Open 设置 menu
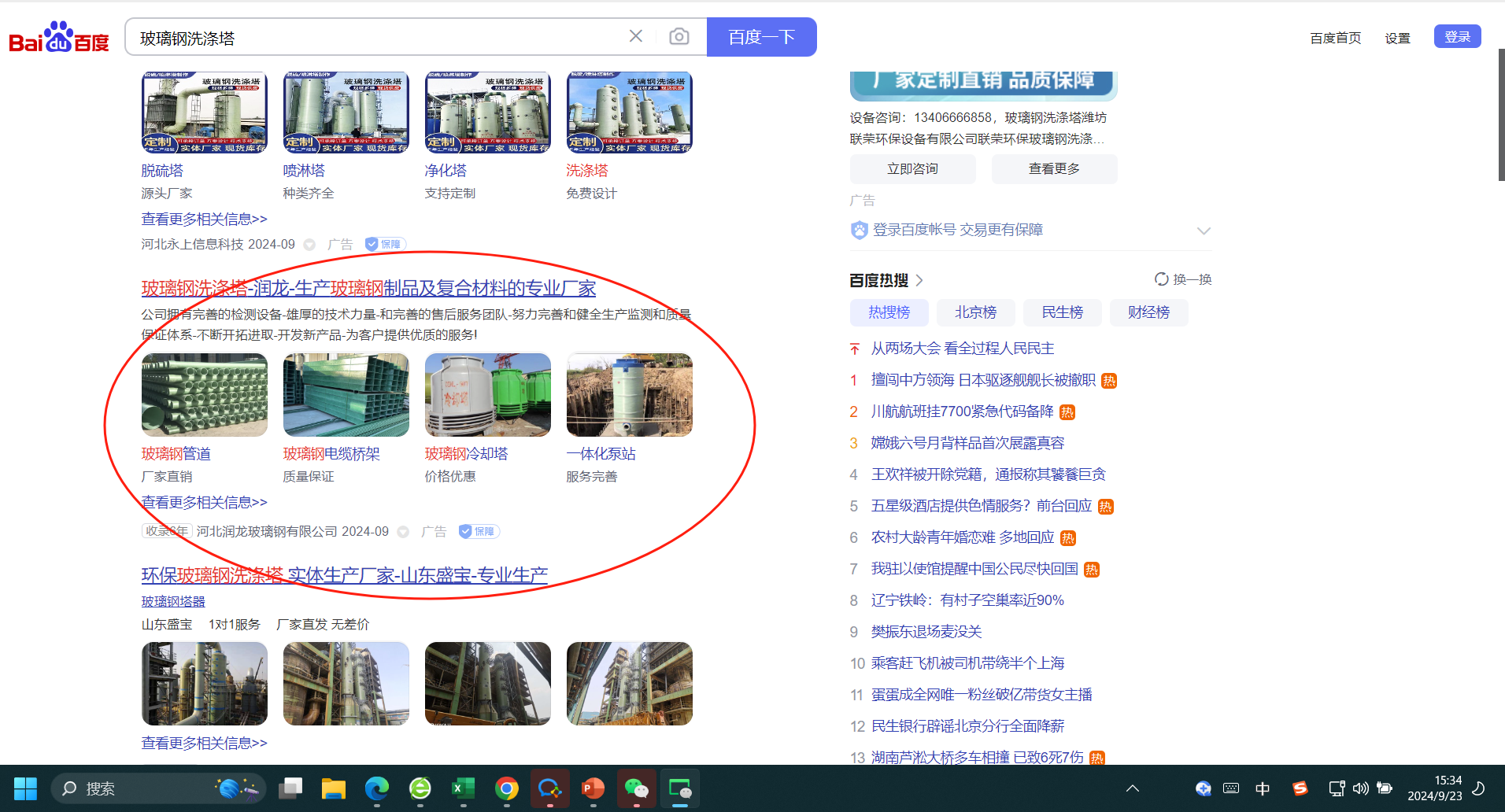1505x812 pixels. click(1397, 38)
